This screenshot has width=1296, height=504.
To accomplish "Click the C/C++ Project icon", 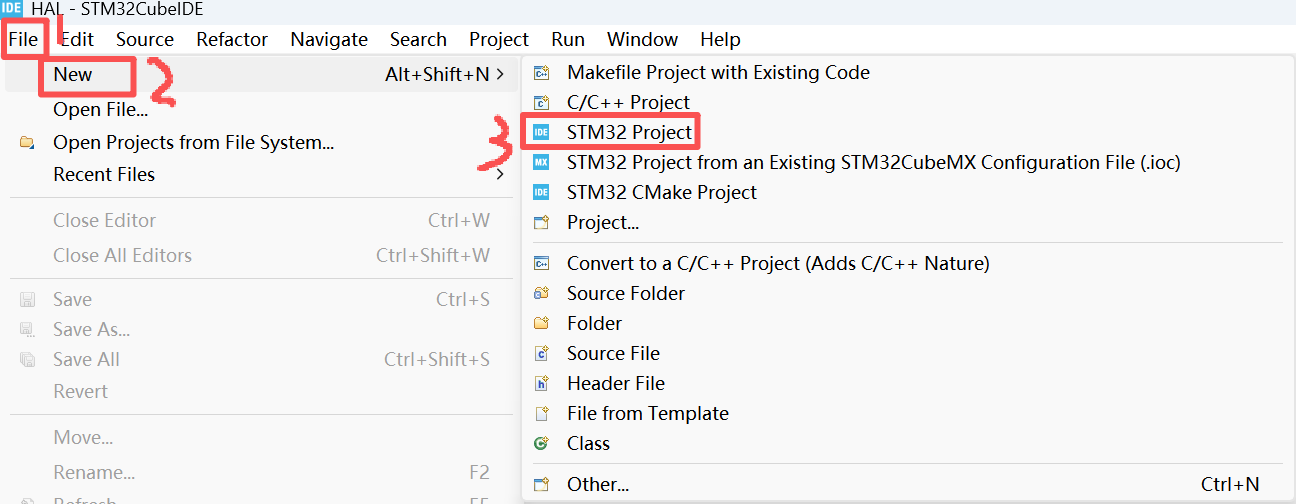I will pyautogui.click(x=542, y=102).
